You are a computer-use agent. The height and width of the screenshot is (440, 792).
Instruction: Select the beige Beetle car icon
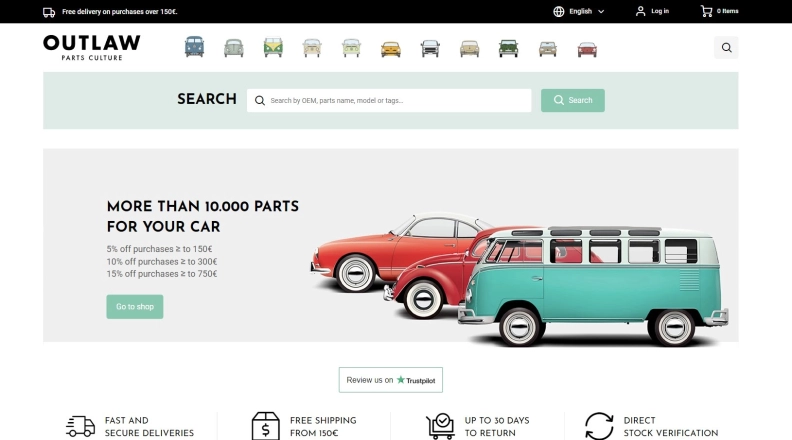pos(469,48)
